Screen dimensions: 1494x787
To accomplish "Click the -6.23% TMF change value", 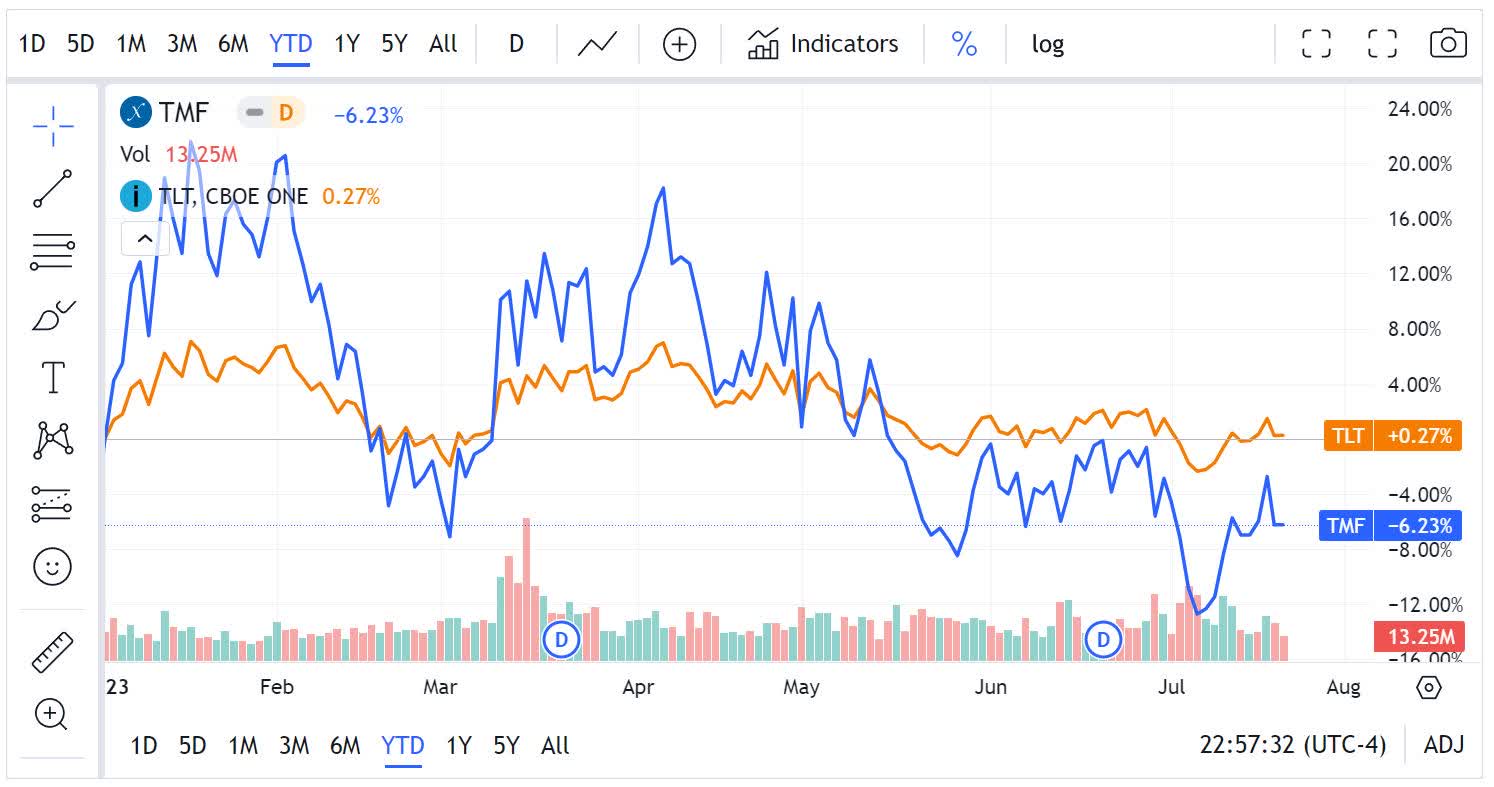I will pyautogui.click(x=368, y=116).
